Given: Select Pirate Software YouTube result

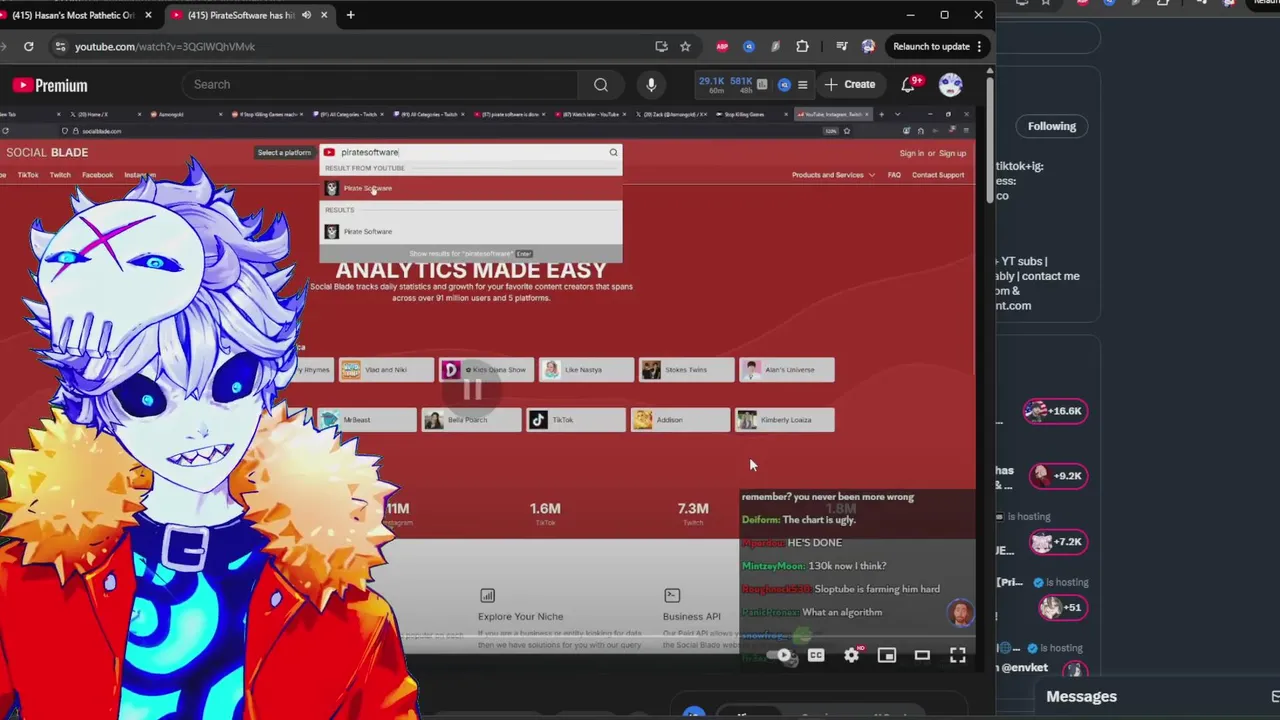Looking at the screenshot, I should tap(470, 188).
